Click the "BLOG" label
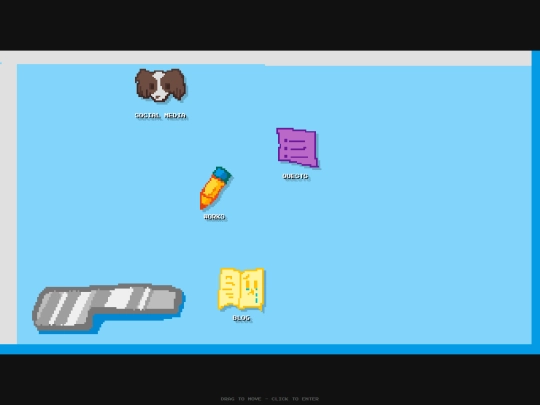 coord(241,318)
